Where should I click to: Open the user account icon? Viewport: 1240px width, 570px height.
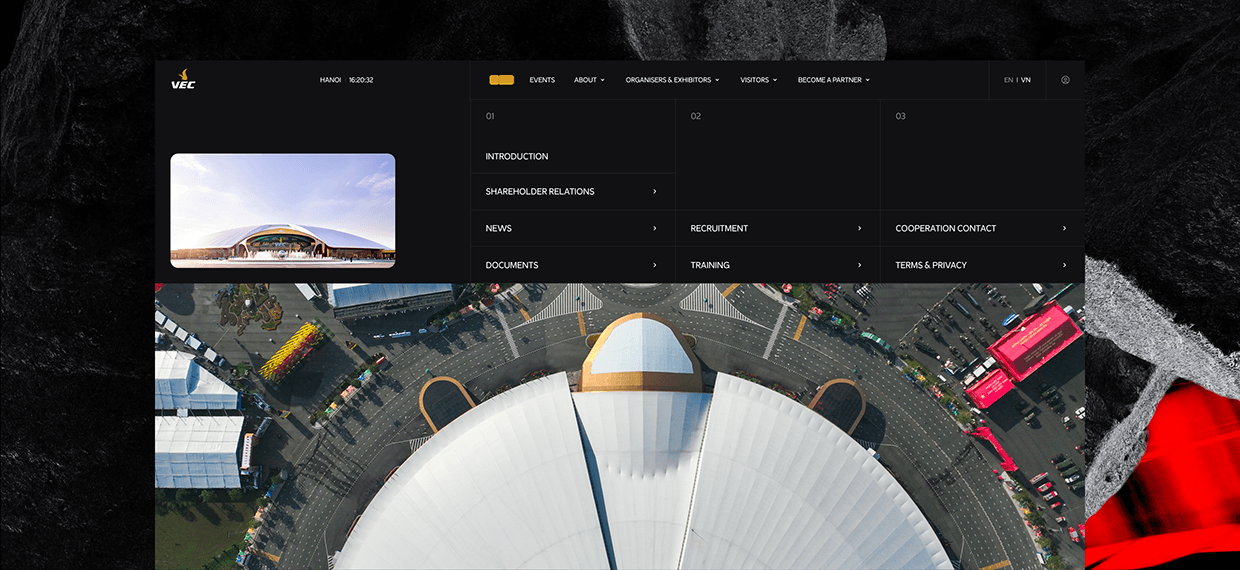(1065, 80)
